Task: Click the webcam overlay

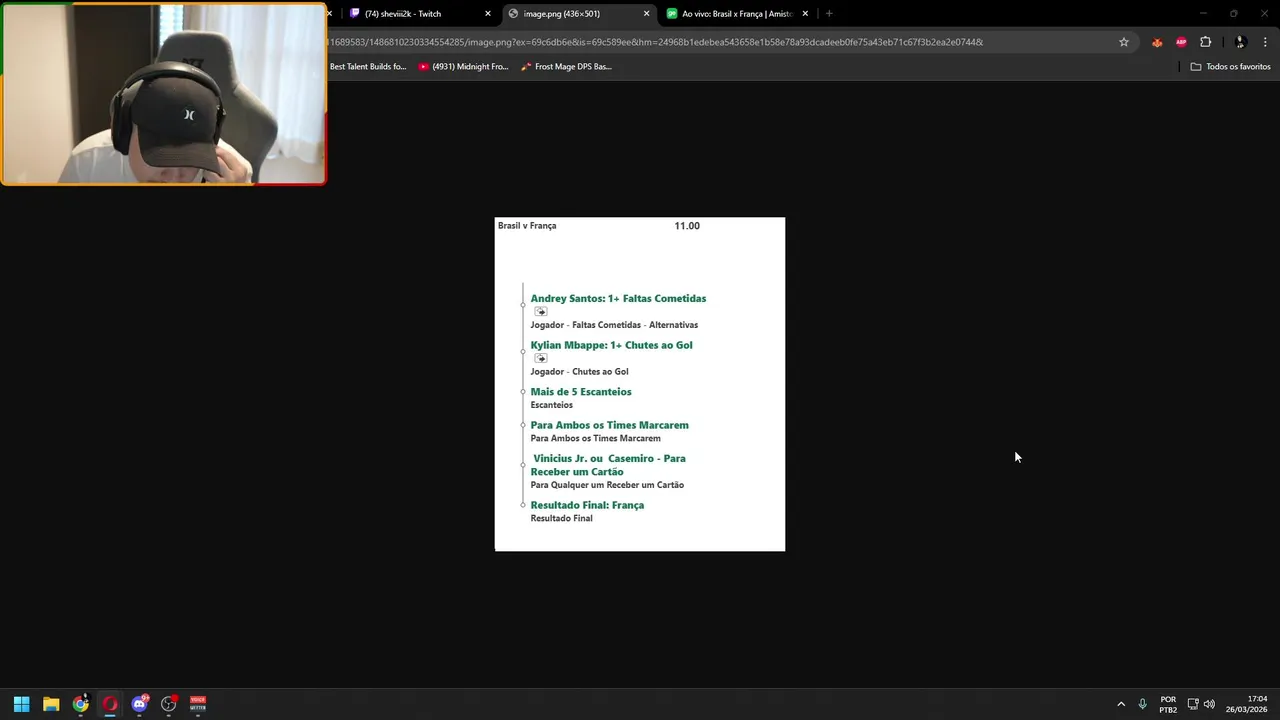Action: [163, 93]
